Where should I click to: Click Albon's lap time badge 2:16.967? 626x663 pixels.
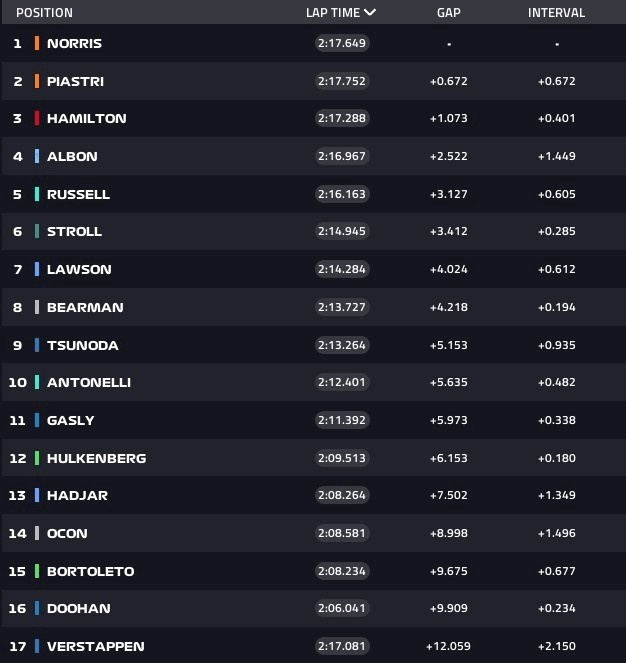point(342,156)
